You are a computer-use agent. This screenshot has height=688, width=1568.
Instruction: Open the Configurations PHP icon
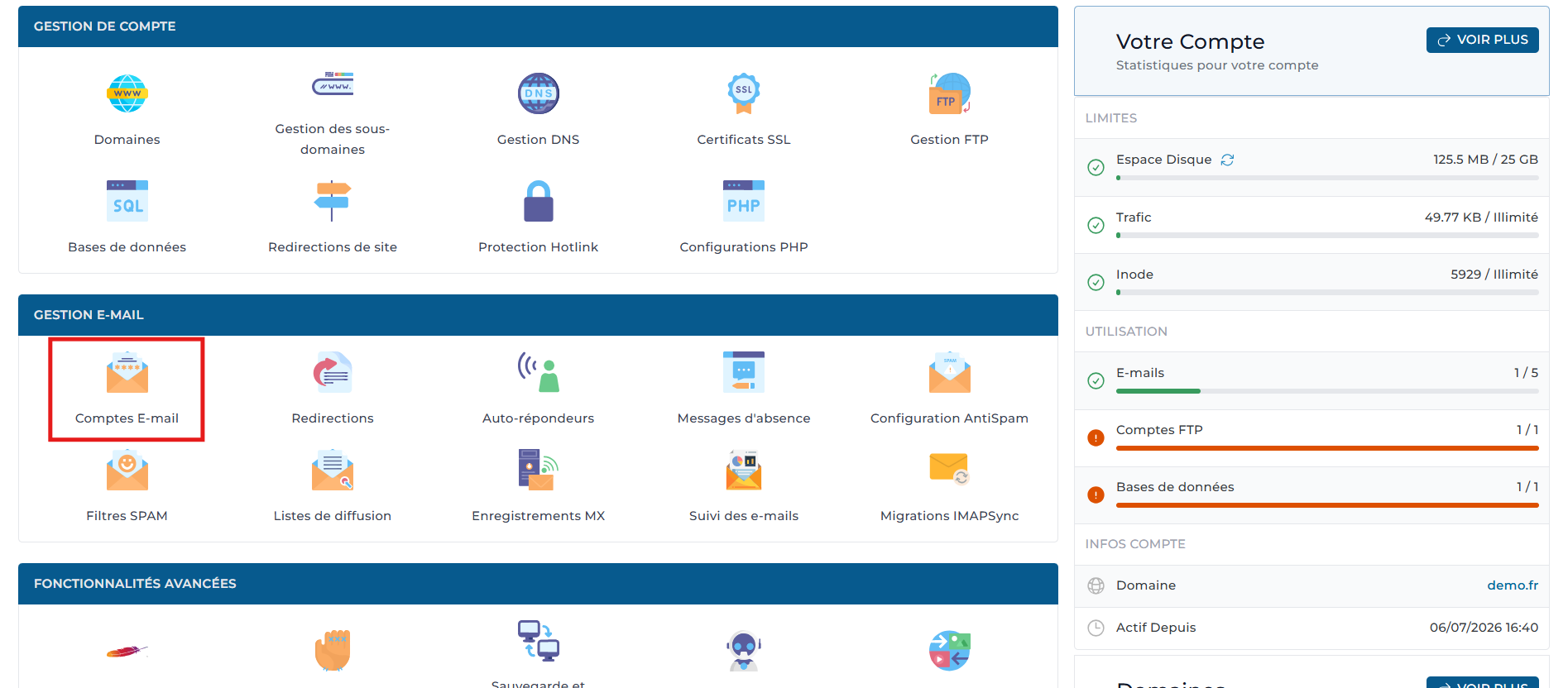coord(743,201)
